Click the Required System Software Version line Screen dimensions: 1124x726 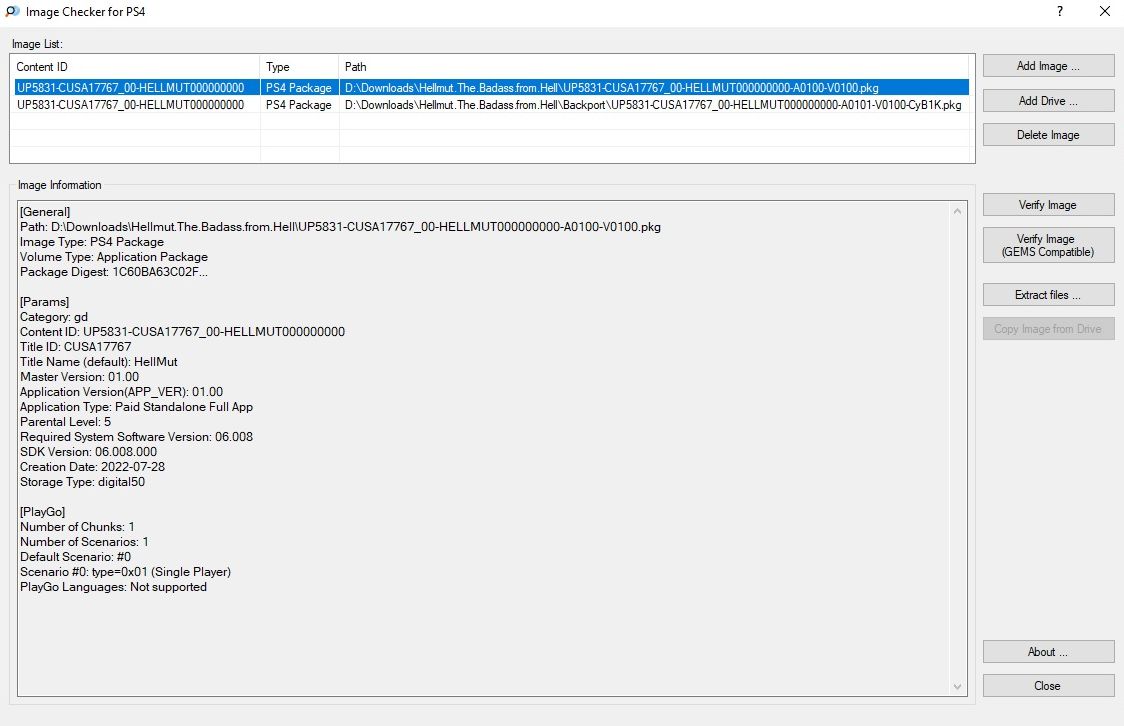click(136, 436)
